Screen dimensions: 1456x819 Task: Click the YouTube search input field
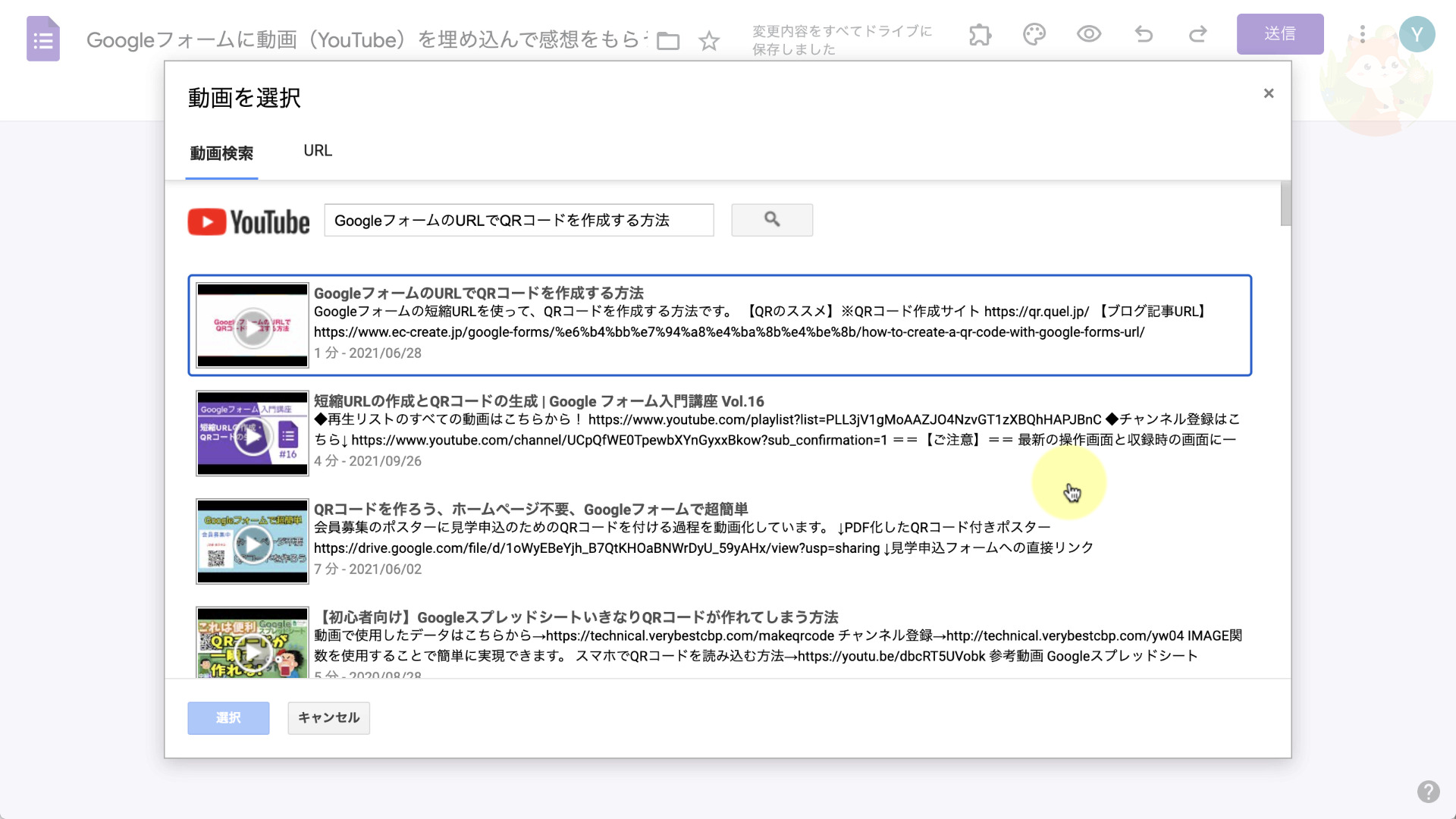pyautogui.click(x=519, y=220)
